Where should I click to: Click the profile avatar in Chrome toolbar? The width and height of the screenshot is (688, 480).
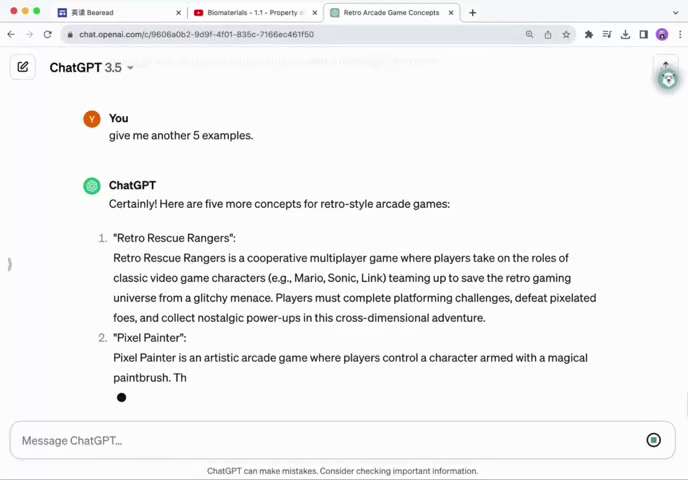pyautogui.click(x=662, y=35)
